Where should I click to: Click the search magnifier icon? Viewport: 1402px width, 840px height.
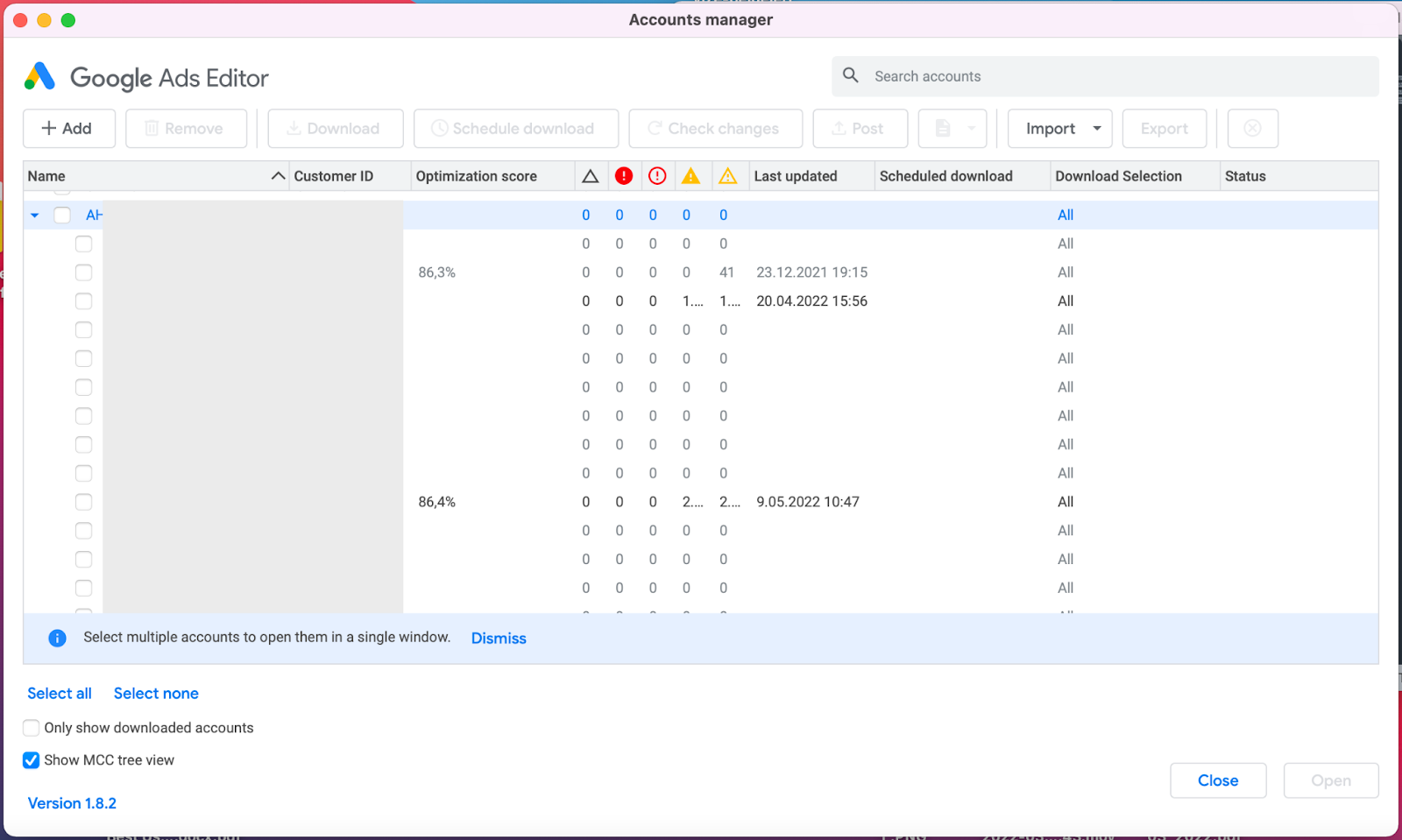coord(850,75)
